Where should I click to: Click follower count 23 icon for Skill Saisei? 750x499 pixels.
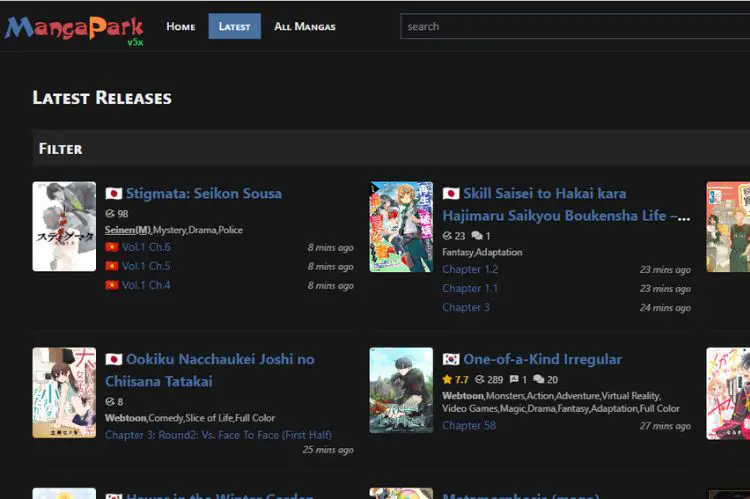pyautogui.click(x=447, y=235)
